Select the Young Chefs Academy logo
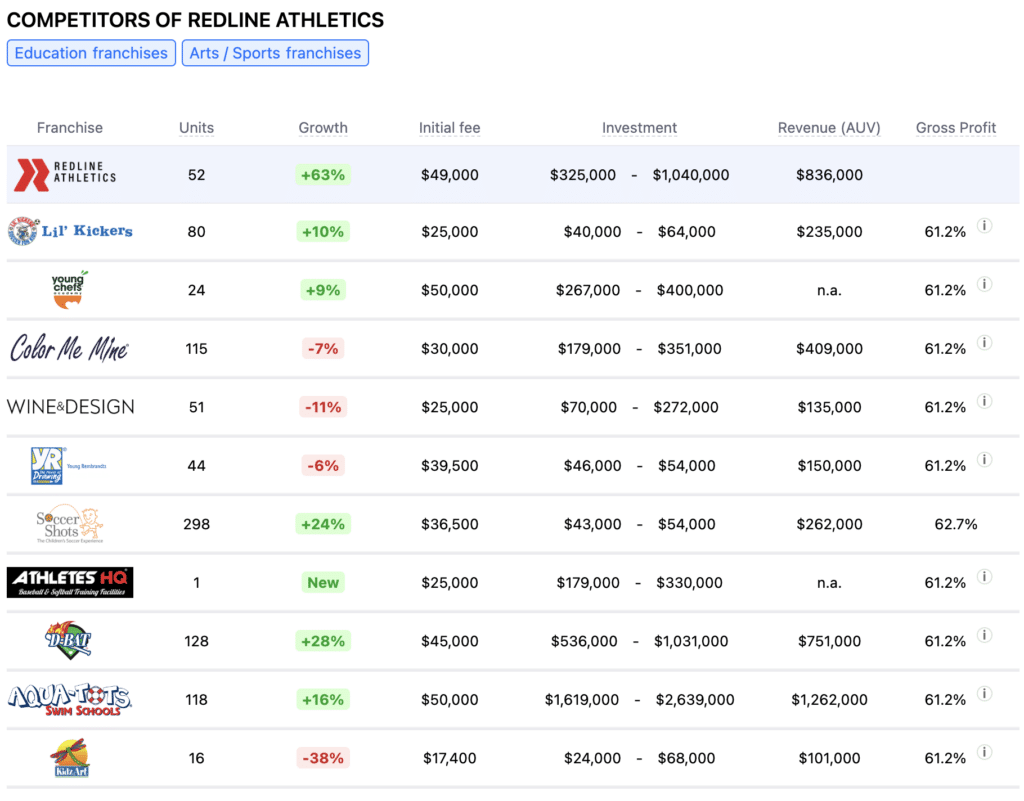 (x=69, y=289)
